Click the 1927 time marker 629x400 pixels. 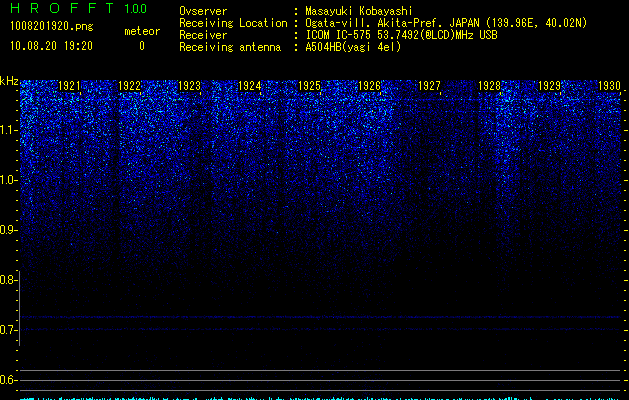coord(429,86)
